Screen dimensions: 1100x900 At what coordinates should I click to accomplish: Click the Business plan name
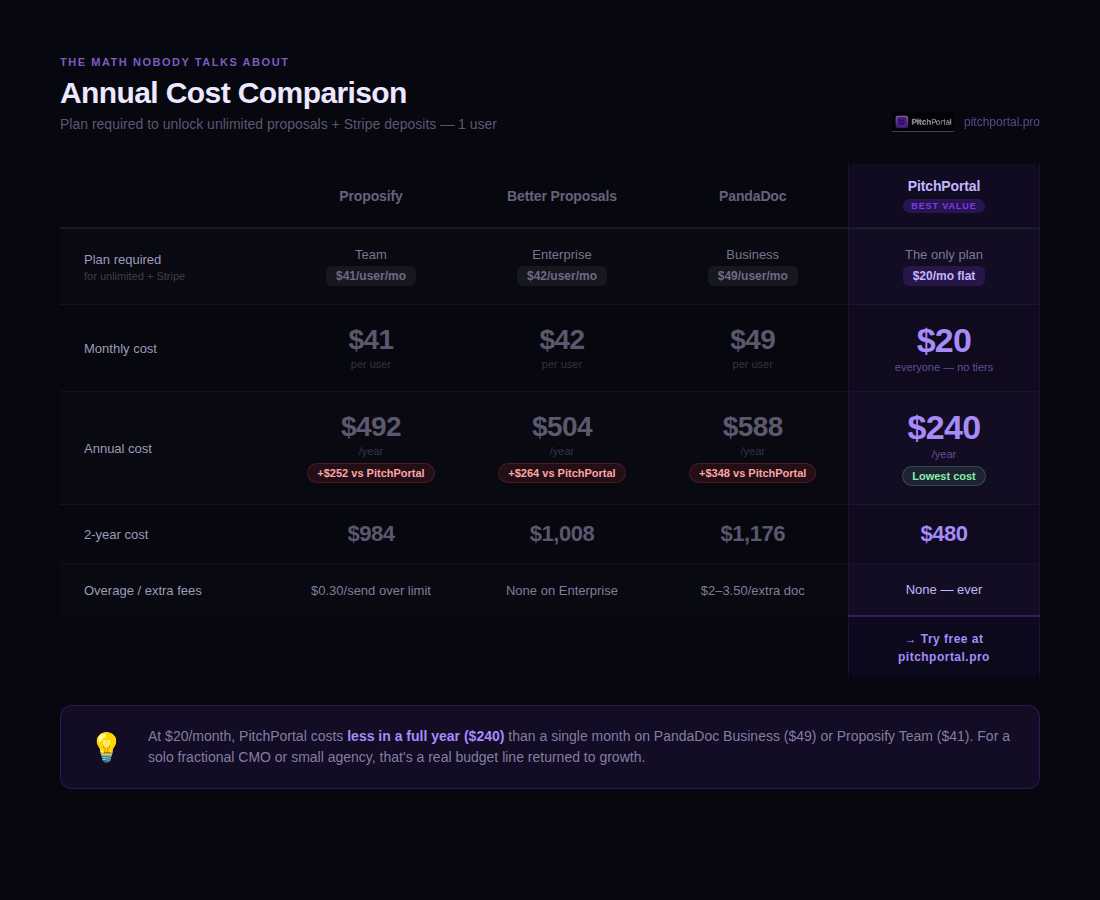pyautogui.click(x=752, y=255)
